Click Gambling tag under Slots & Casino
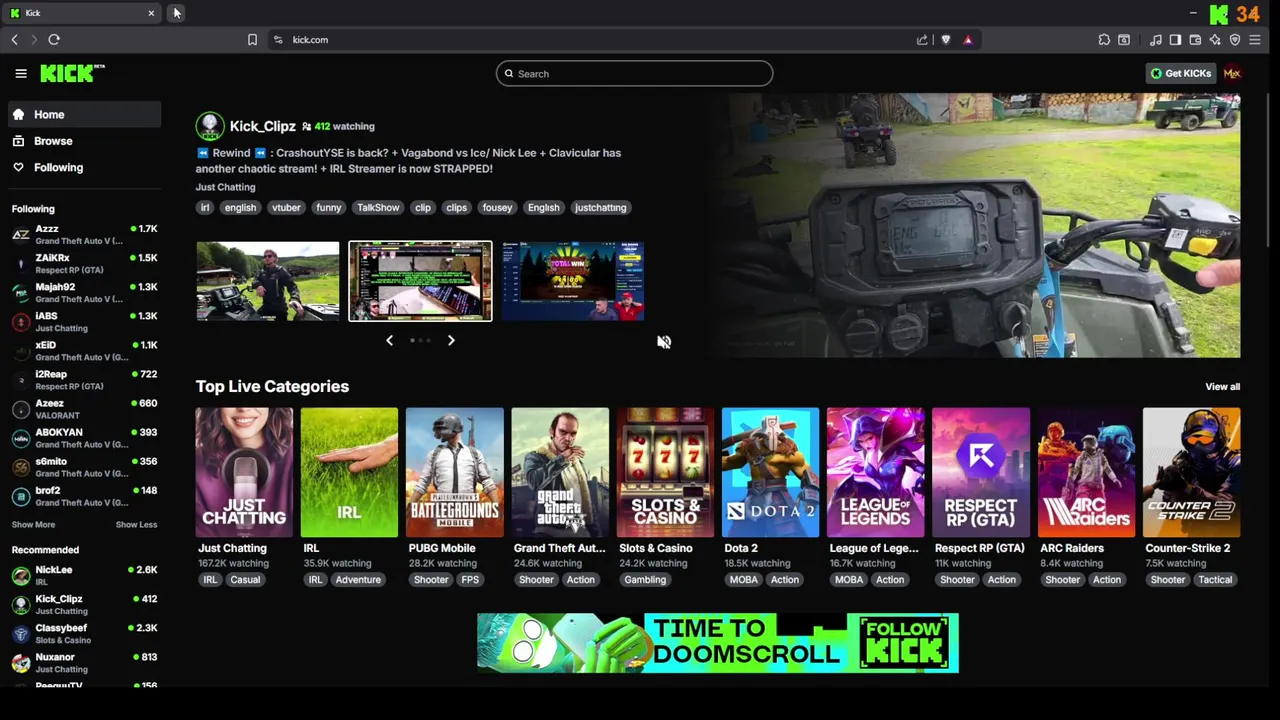Screen dimensions: 1280x720 click(x=645, y=580)
